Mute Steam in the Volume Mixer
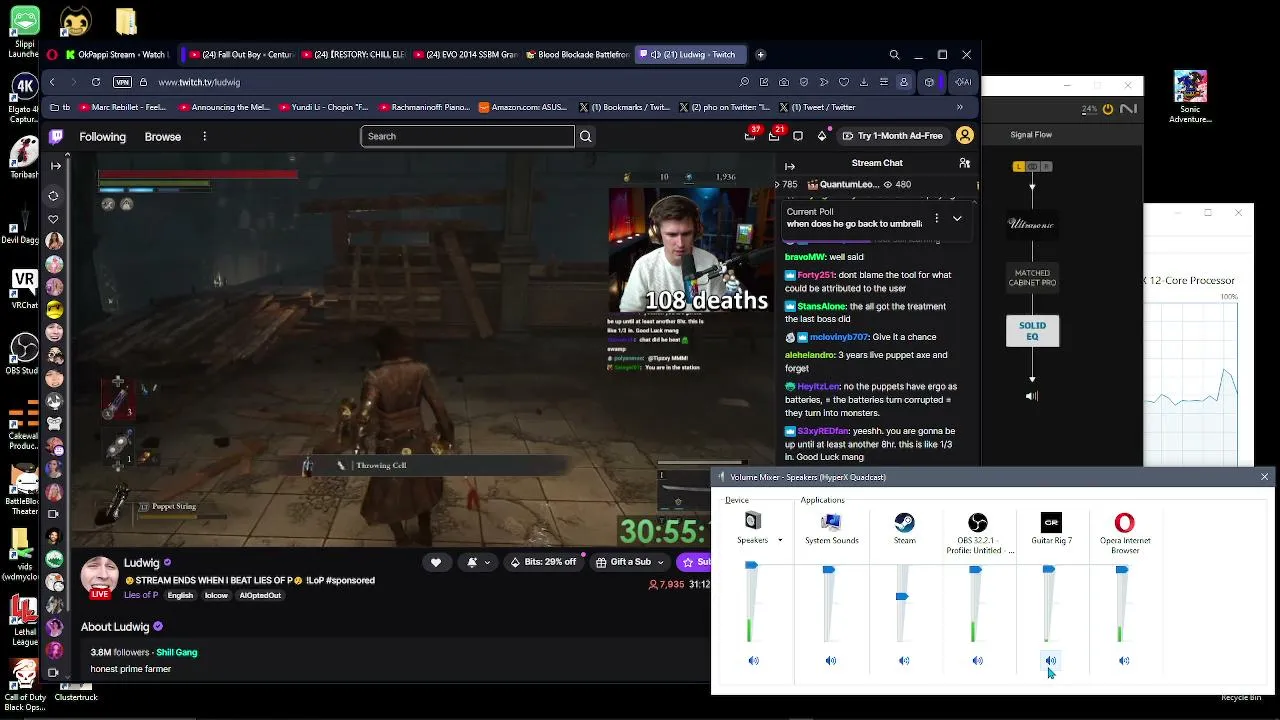The height and width of the screenshot is (720, 1280). pos(904,661)
